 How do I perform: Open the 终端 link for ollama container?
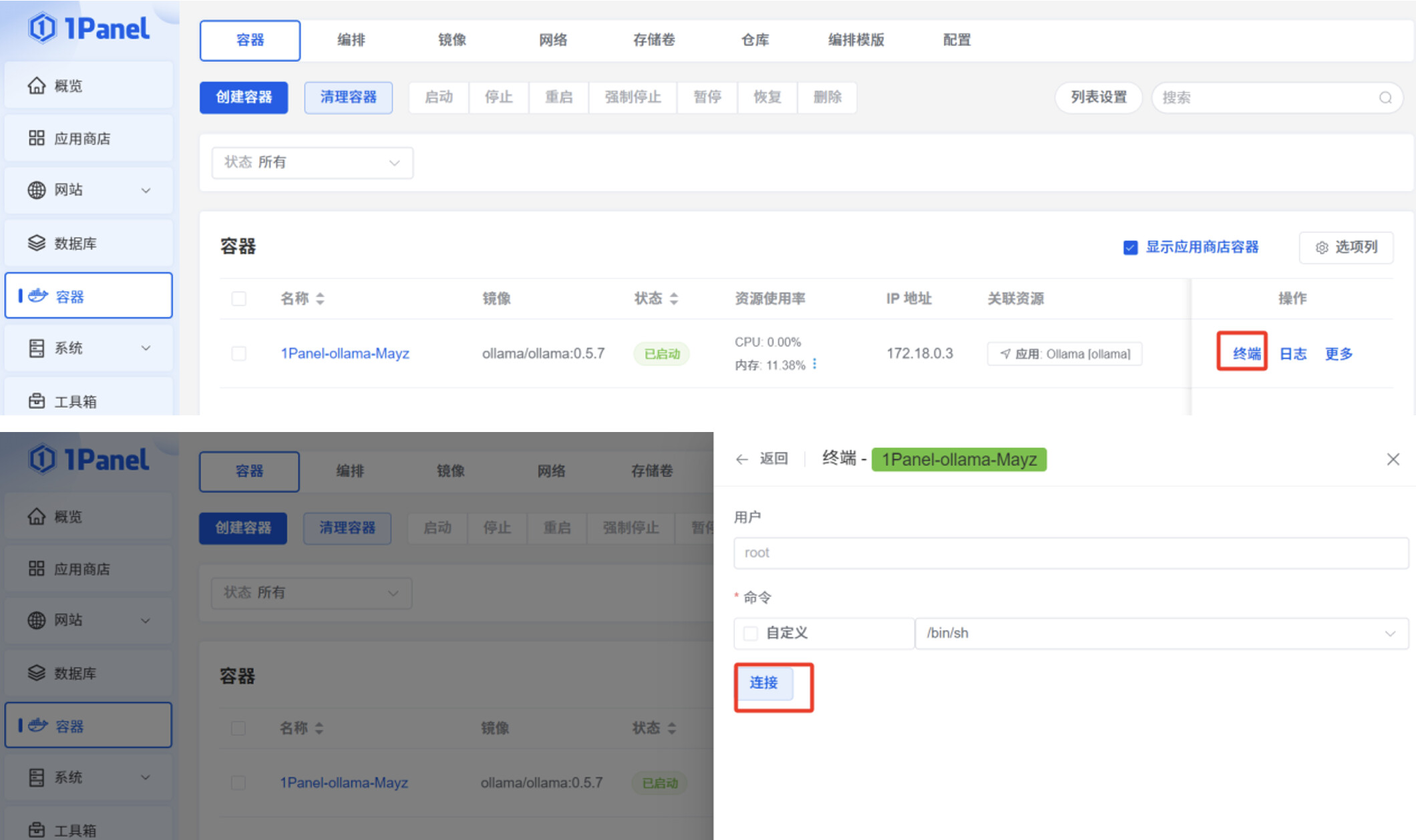[x=1246, y=353]
